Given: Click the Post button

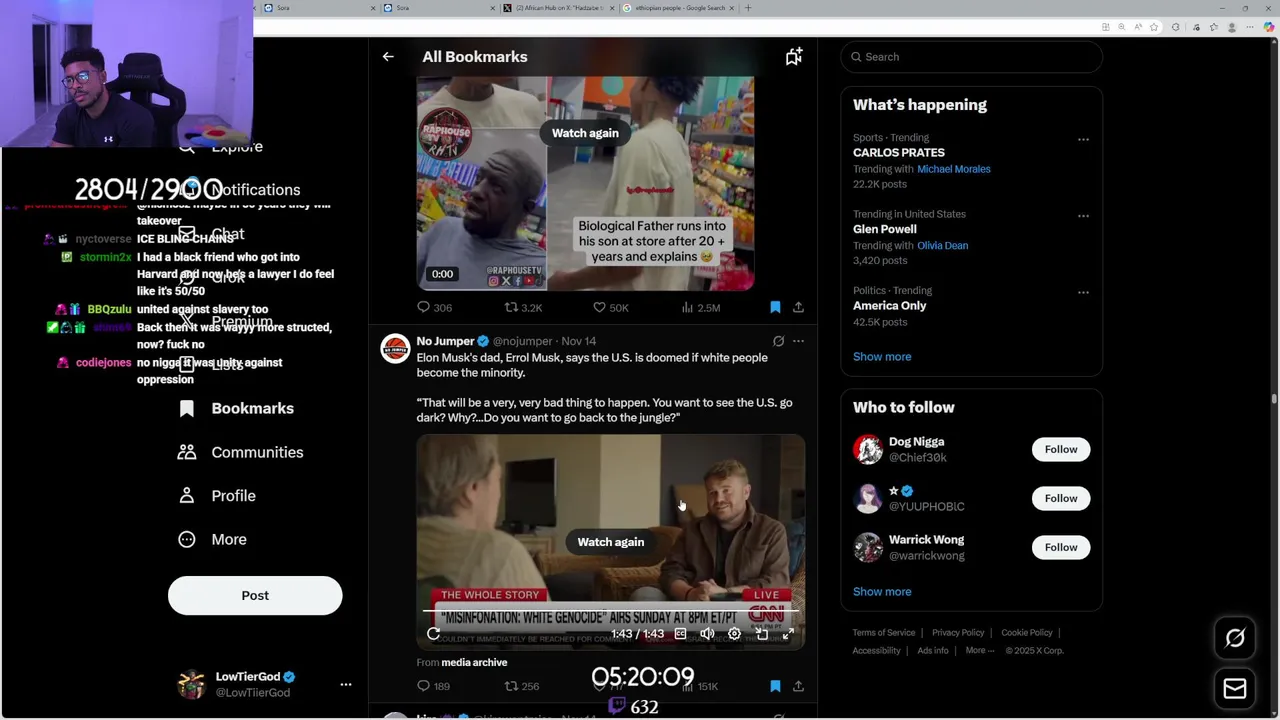Looking at the screenshot, I should pos(255,595).
